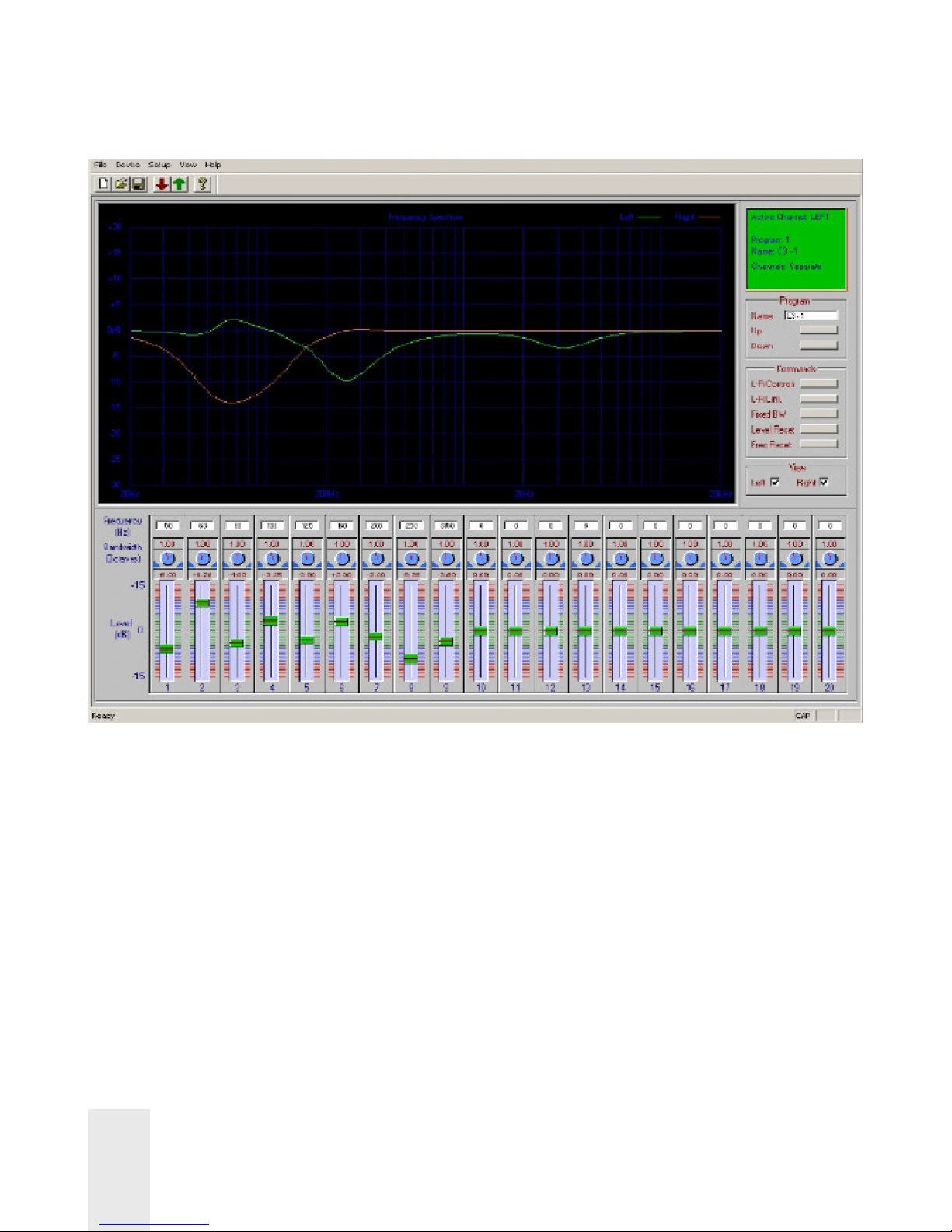
Task: Click the L-R Control command button
Action: pyautogui.click(x=819, y=383)
